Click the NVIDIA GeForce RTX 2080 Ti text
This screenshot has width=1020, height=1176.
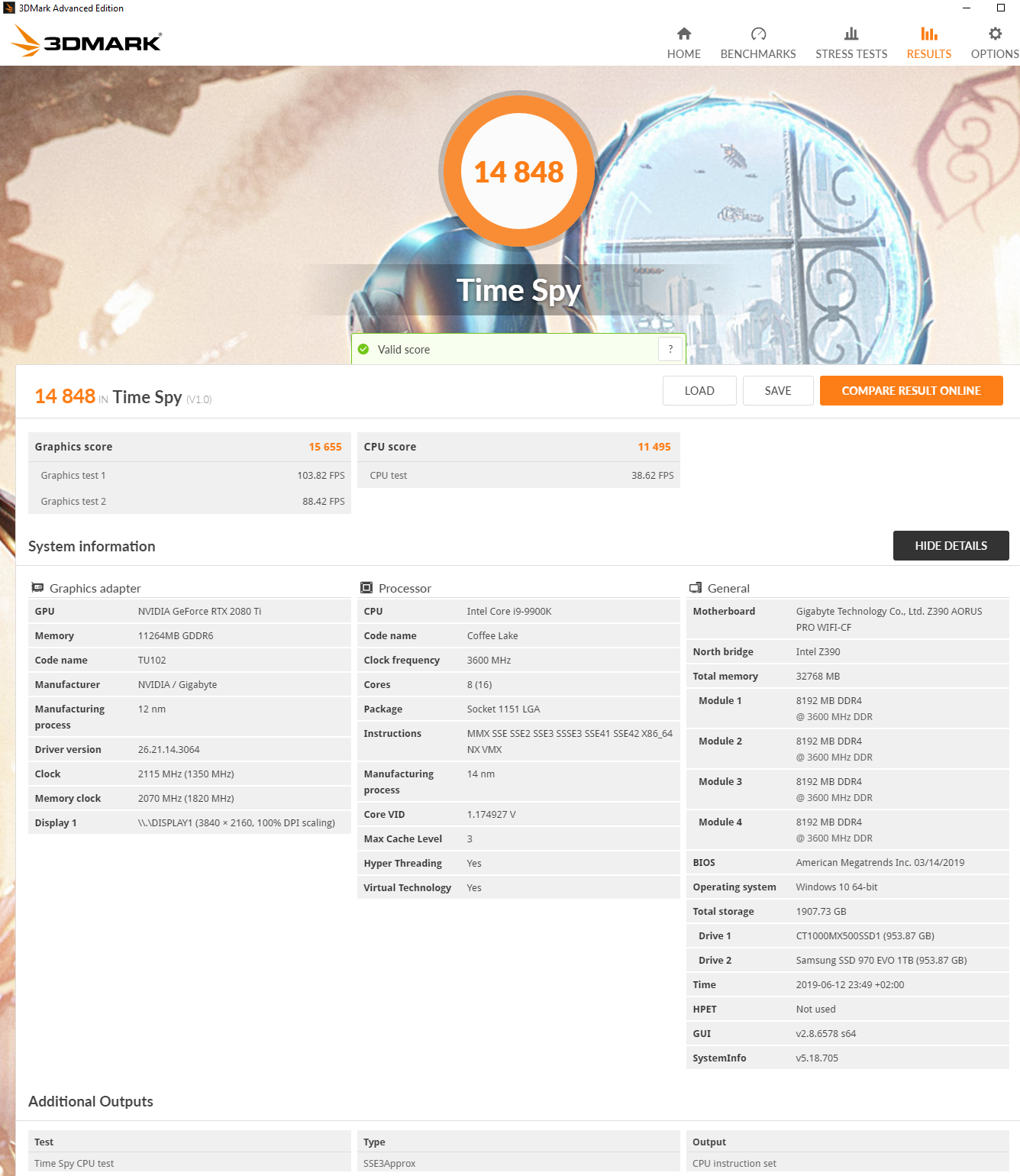(199, 611)
